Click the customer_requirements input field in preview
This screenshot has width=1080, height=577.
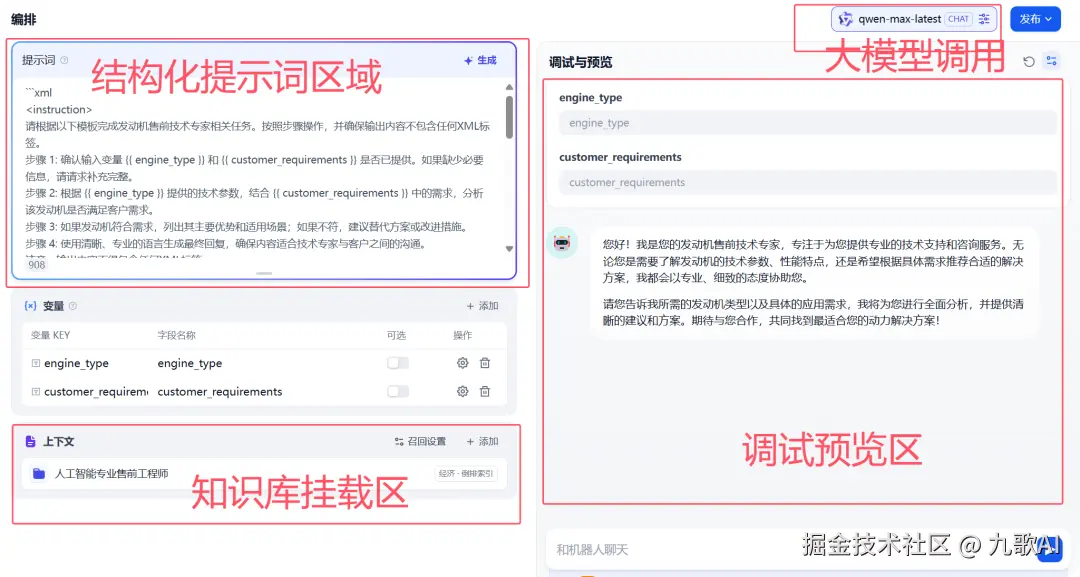807,182
